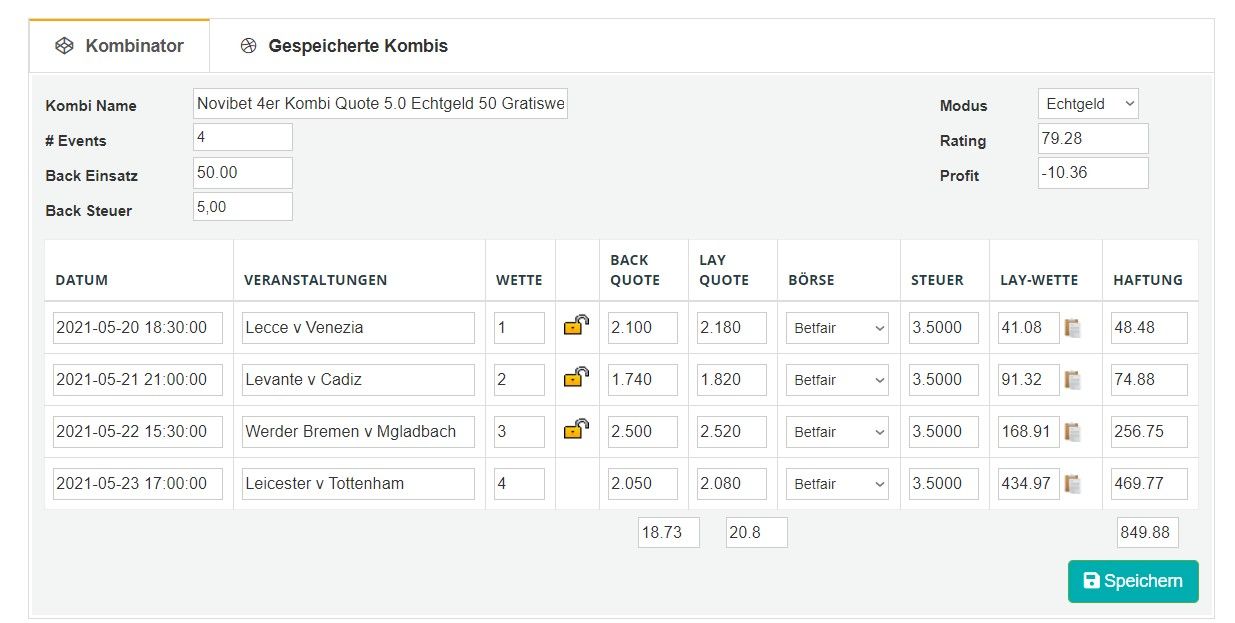Toggle the lock icon for Levante v Cadiz
Image resolution: width=1235 pixels, height=623 pixels.
576,377
